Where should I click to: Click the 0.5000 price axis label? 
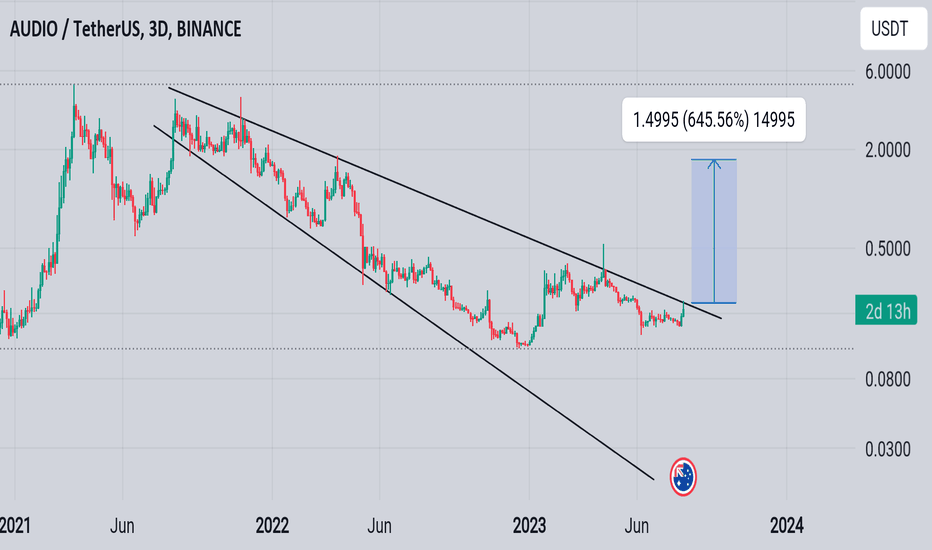887,249
